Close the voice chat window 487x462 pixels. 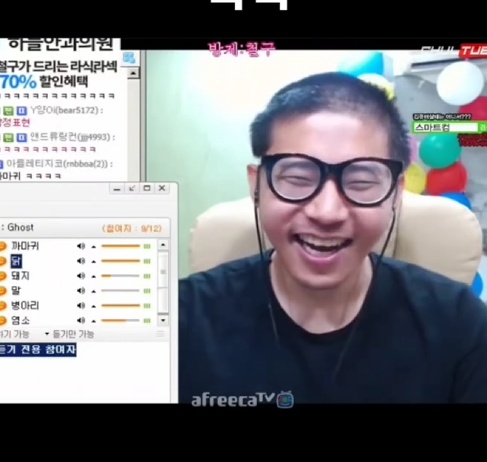(162, 188)
